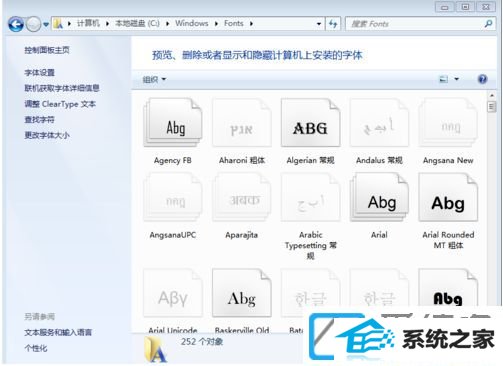Select the Agency FB font icon

173,123
